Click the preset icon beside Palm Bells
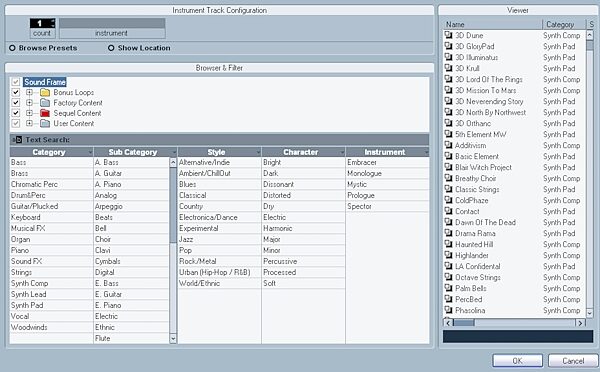 (448, 288)
